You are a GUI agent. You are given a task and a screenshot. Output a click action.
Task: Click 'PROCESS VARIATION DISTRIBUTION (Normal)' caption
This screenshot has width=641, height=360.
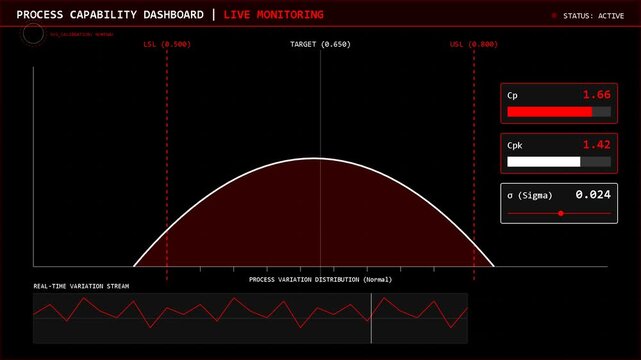tap(320, 280)
